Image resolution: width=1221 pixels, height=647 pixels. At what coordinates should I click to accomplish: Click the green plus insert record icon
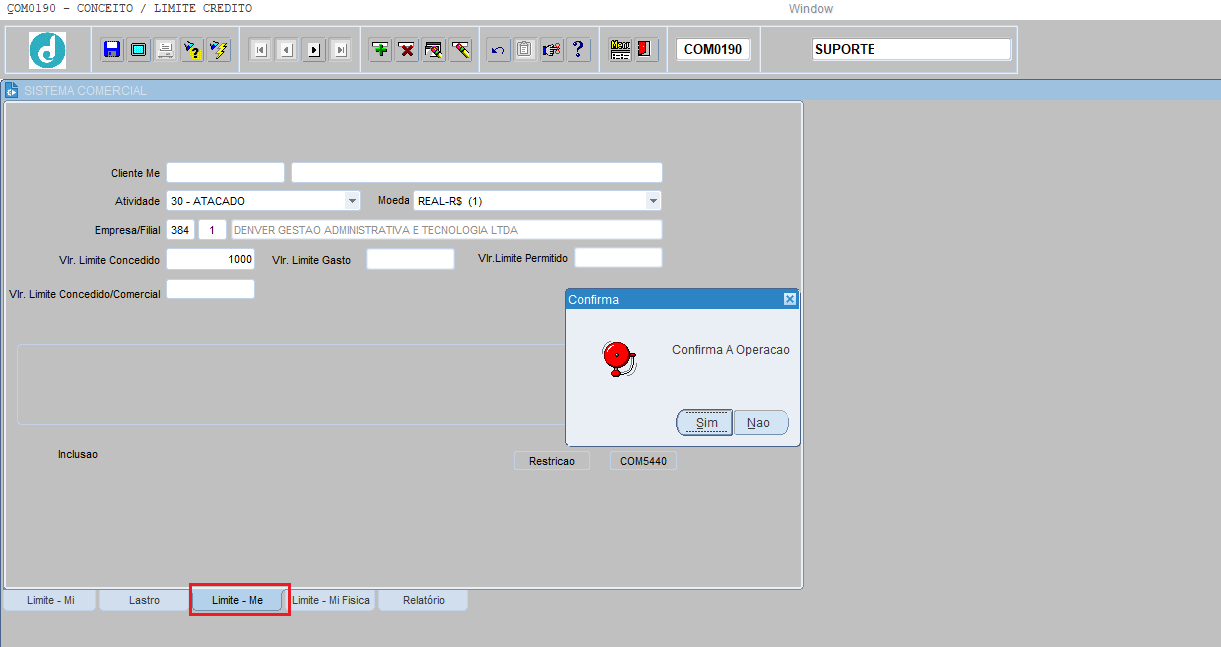click(380, 49)
